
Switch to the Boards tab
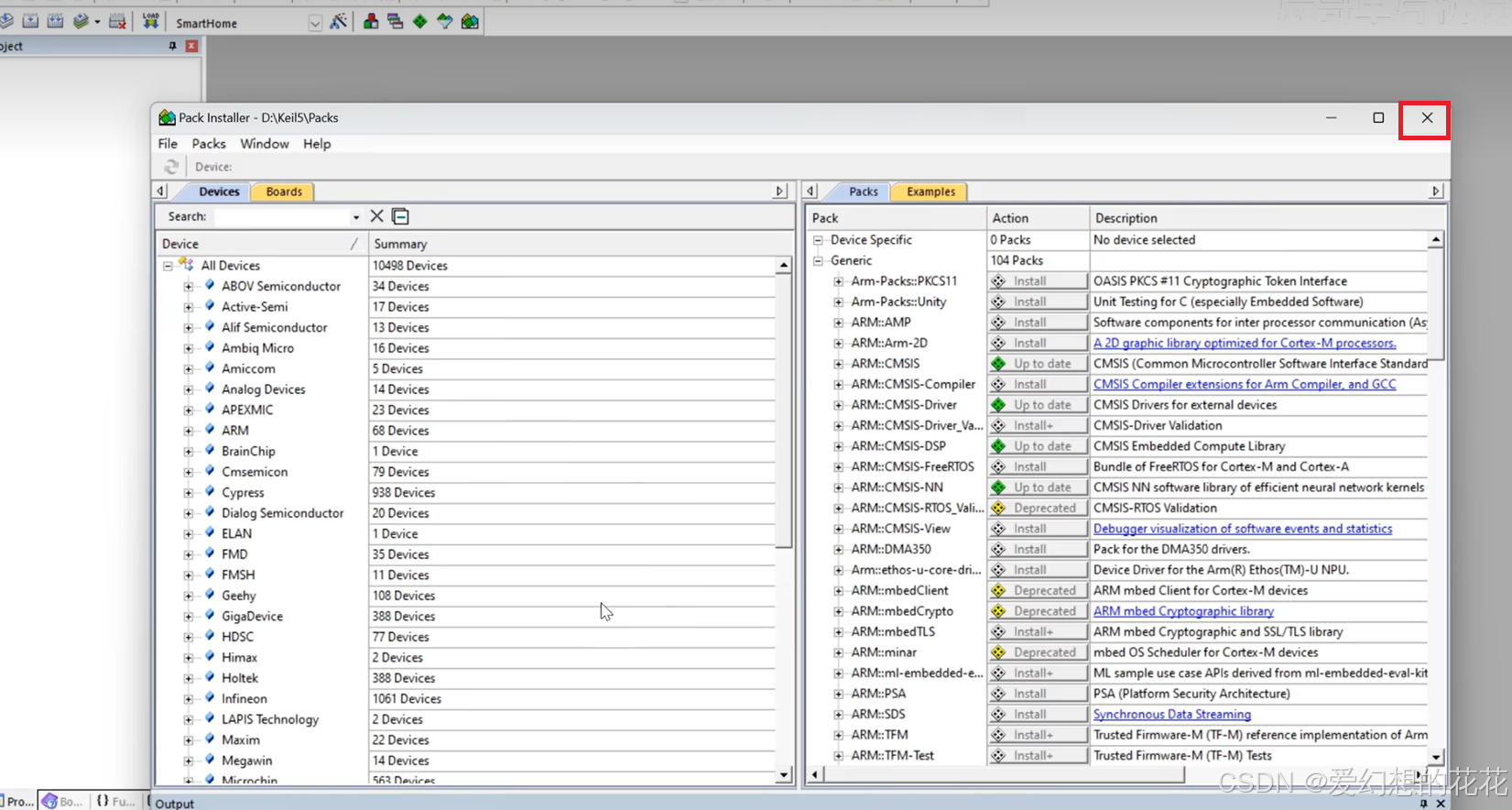284,192
